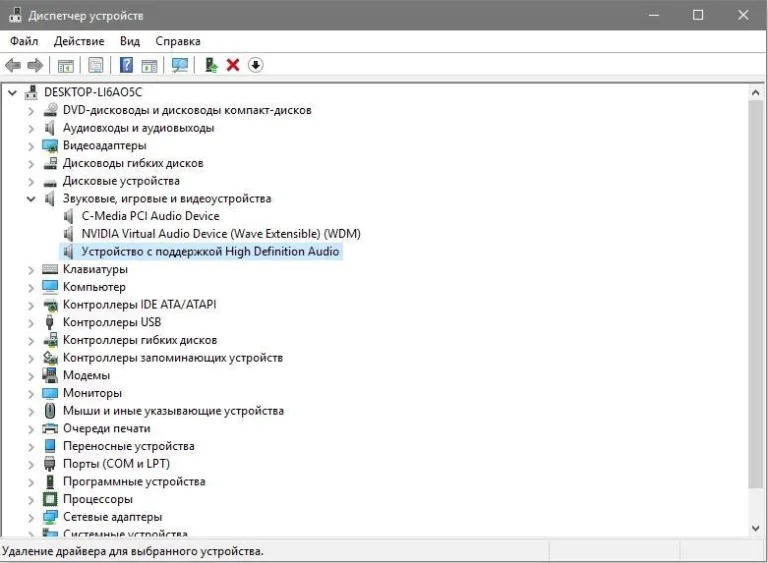768x563 pixels.
Task: Click the scrollbar down arrow
Action: pyautogui.click(x=755, y=528)
